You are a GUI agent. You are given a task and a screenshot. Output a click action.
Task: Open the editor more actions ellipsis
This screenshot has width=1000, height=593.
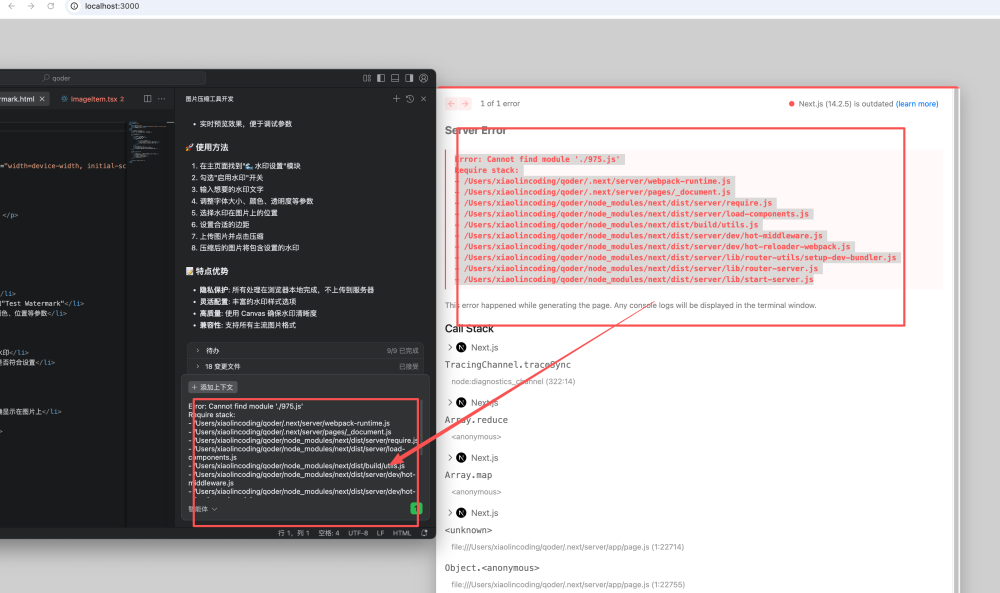click(x=162, y=99)
